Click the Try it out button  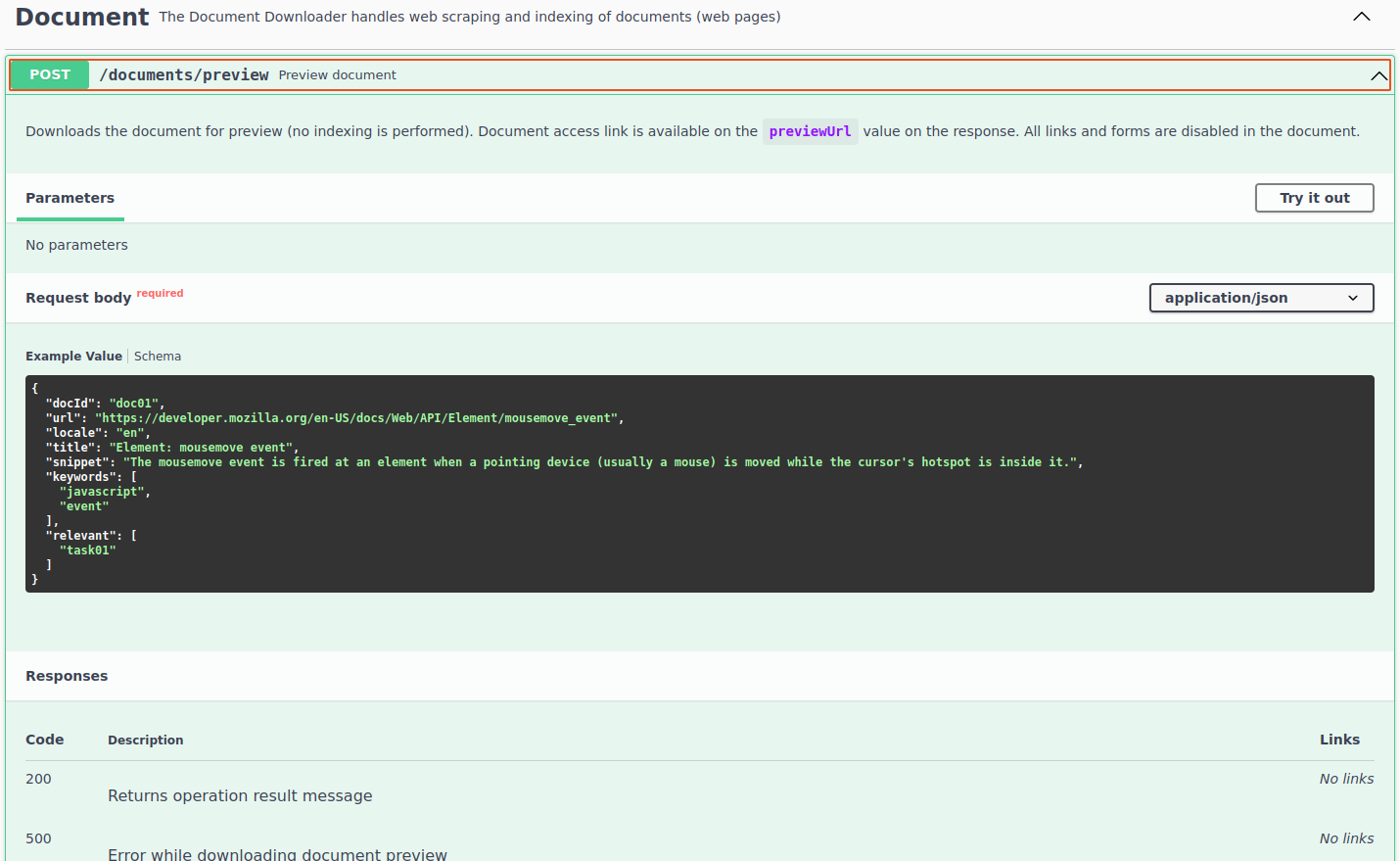pyautogui.click(x=1314, y=198)
